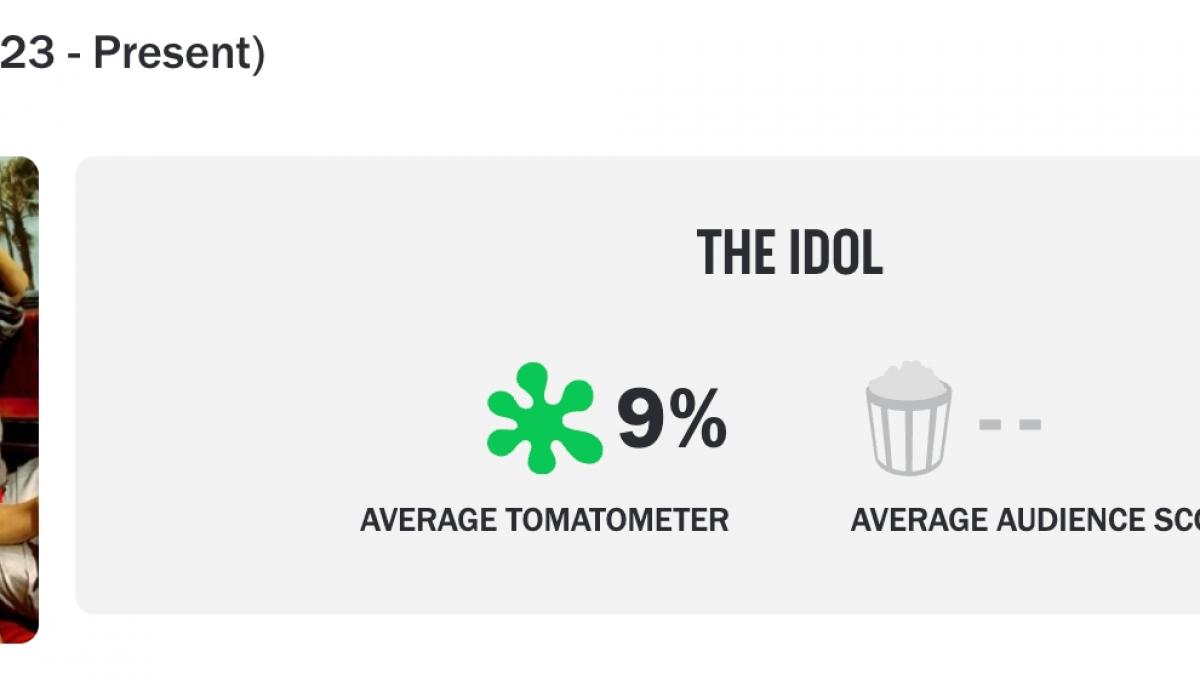Click the THE IDOL series title

coord(789,253)
